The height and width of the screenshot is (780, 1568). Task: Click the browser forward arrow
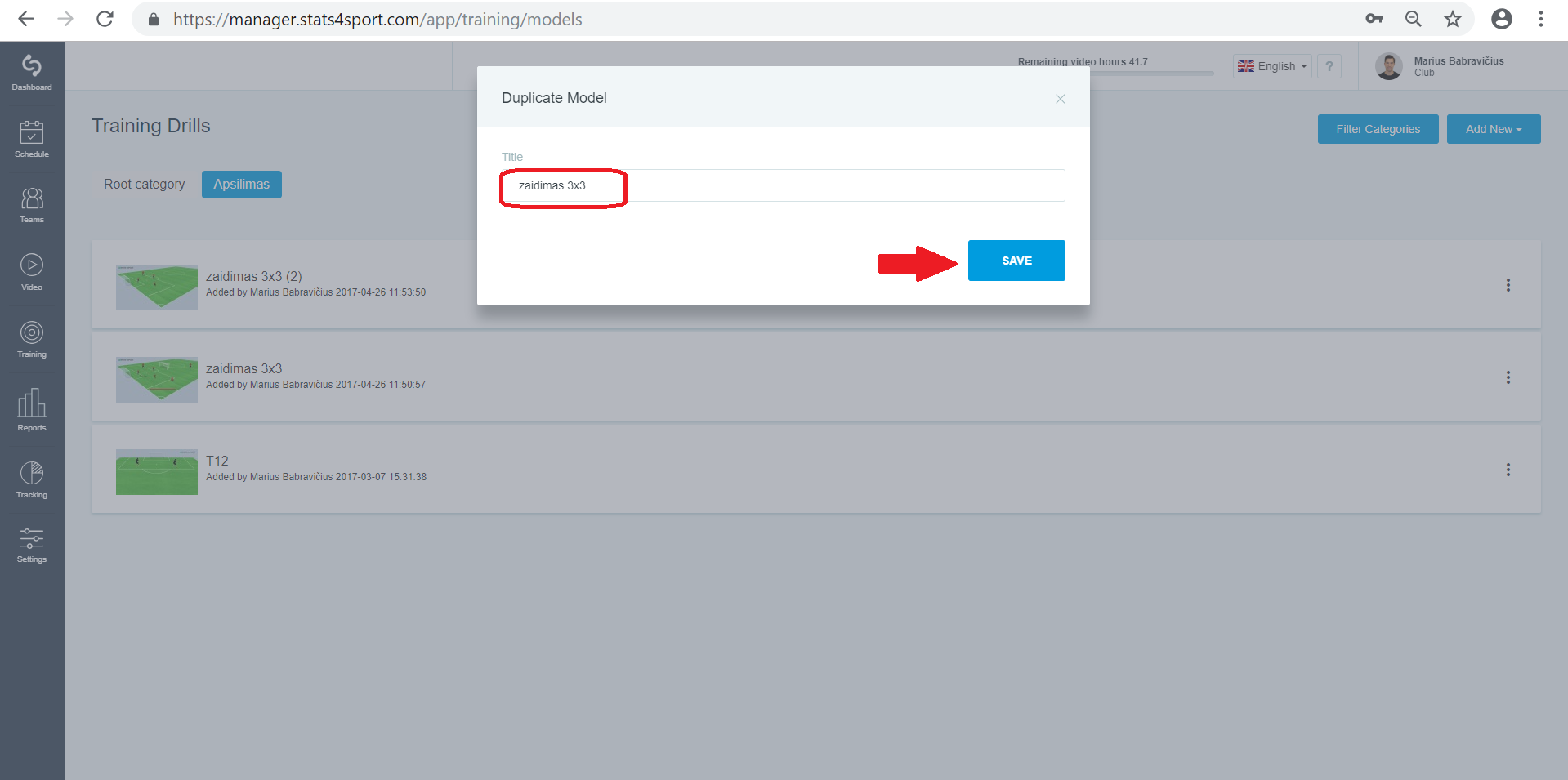(65, 19)
